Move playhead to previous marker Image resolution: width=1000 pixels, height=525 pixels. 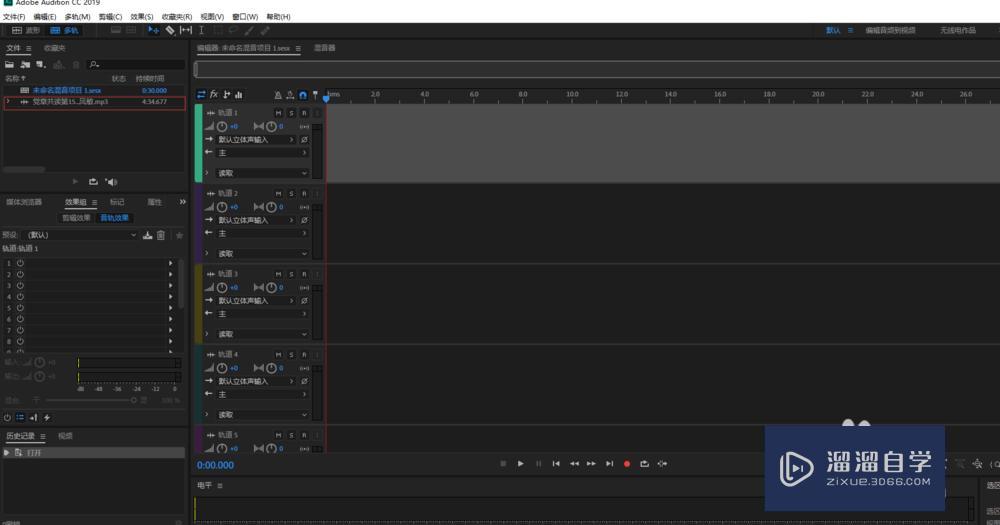point(556,464)
